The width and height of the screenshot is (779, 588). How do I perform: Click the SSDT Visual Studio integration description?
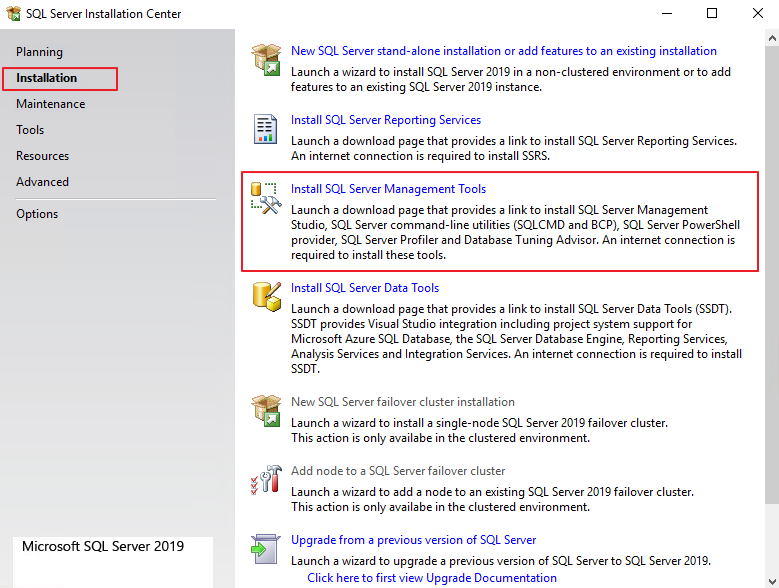(x=516, y=339)
